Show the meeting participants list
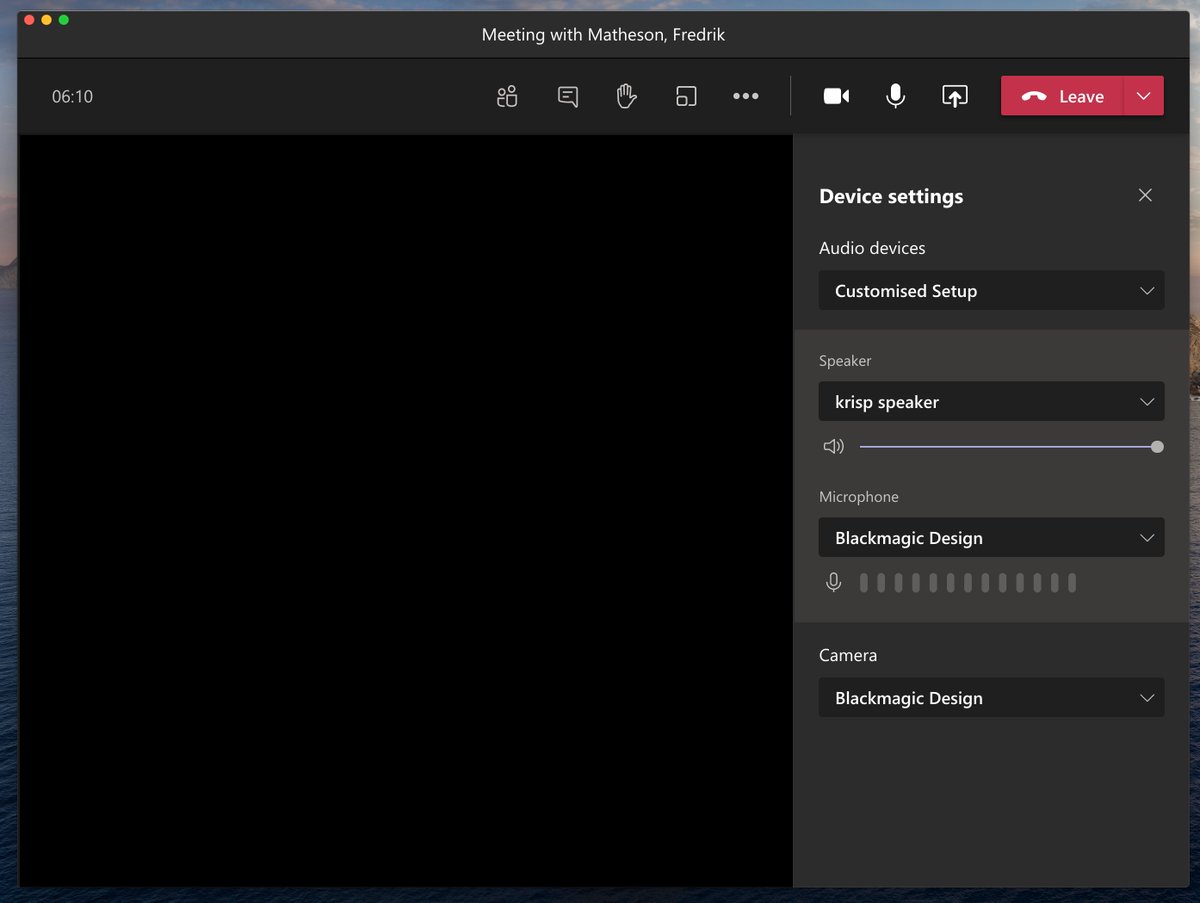Screen dimensions: 1200x903 (506, 96)
